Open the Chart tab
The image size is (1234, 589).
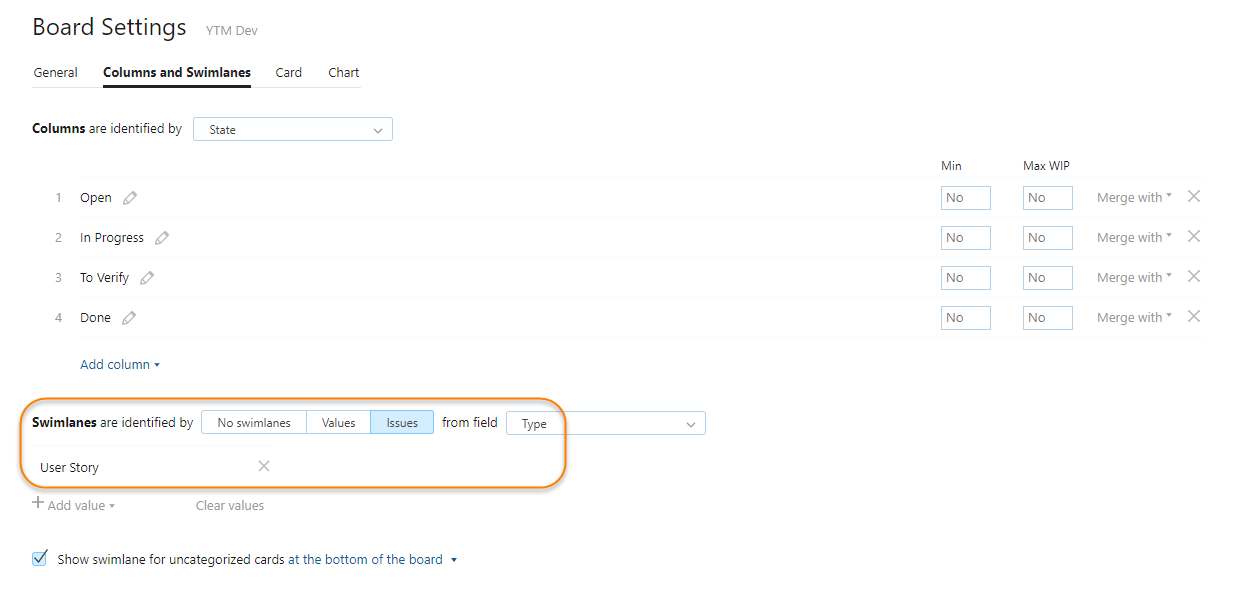coord(343,73)
